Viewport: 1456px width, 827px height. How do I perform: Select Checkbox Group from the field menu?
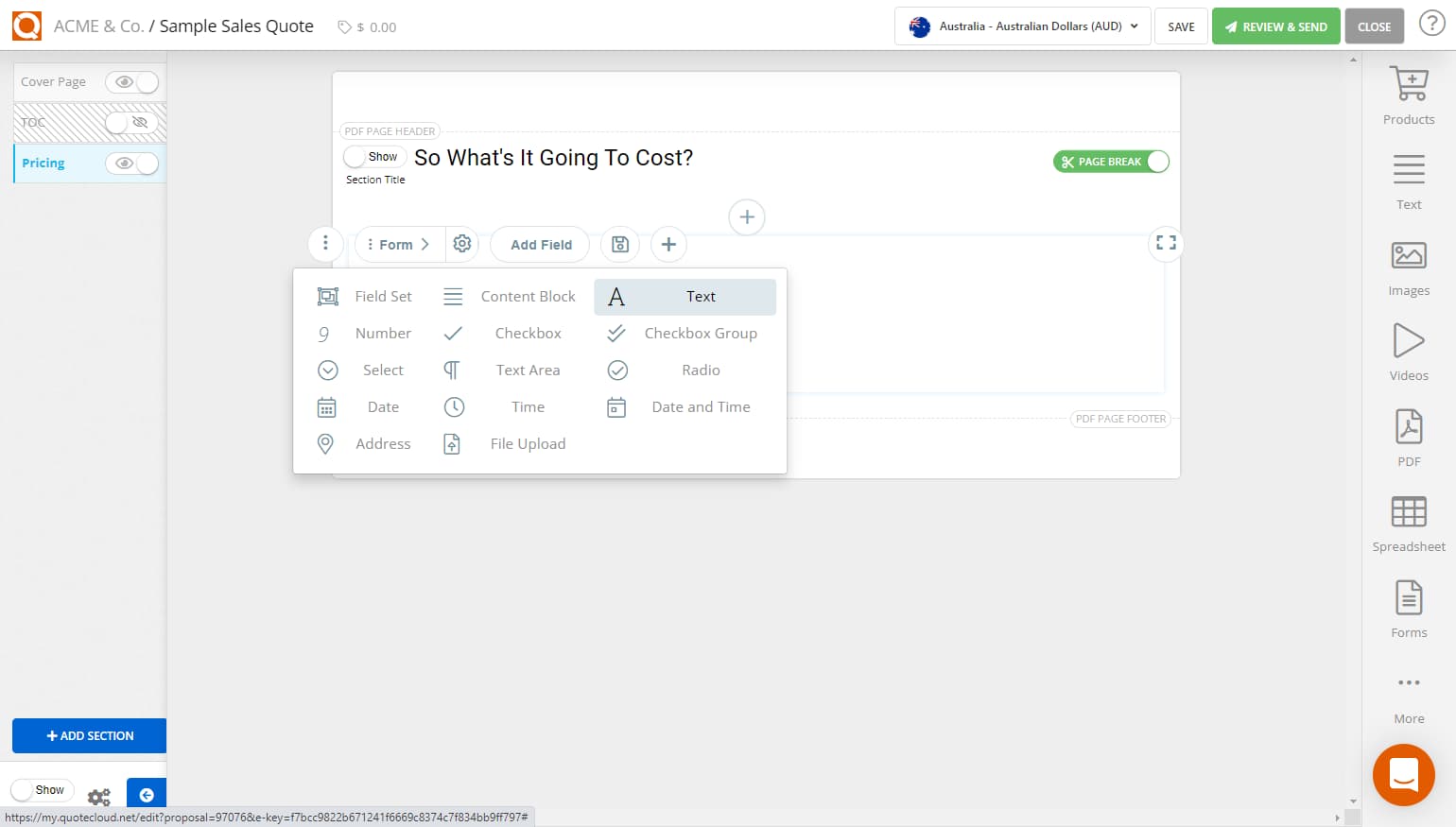point(700,333)
